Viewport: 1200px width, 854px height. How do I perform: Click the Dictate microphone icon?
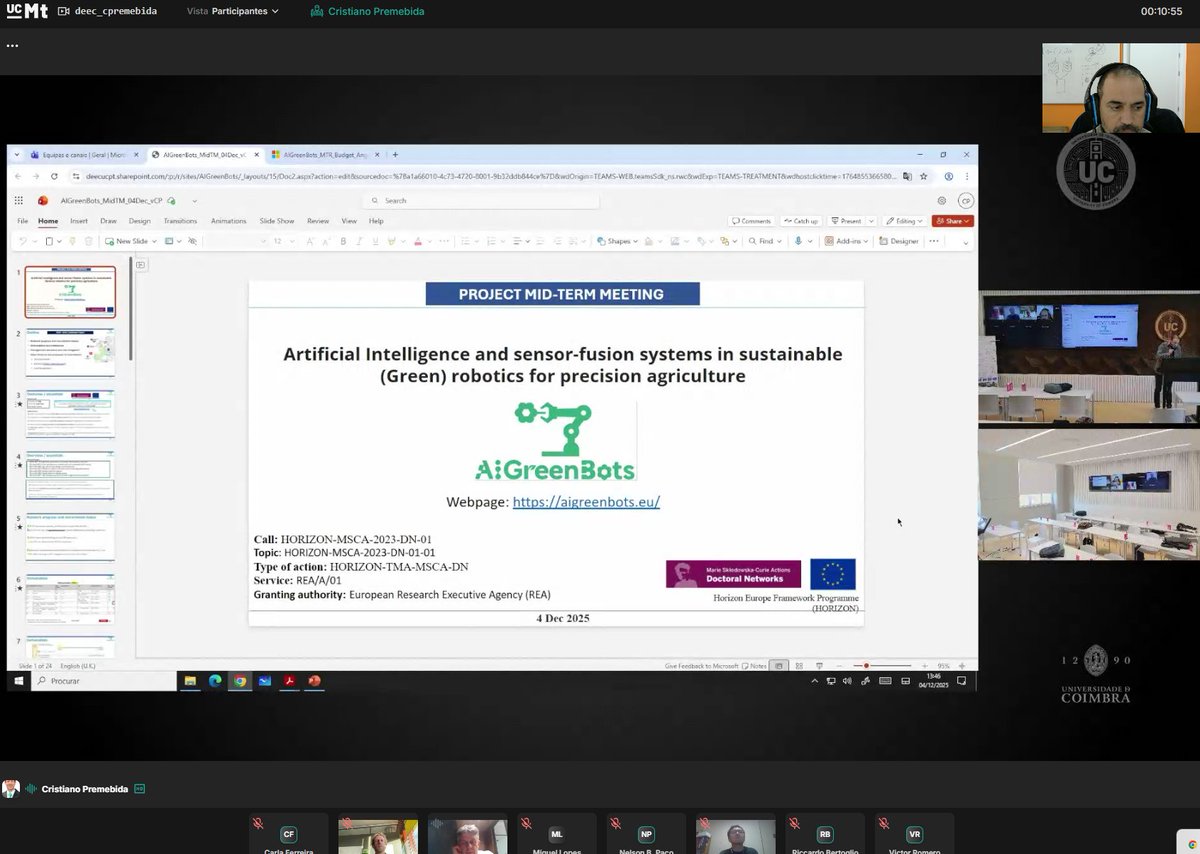[x=798, y=241]
